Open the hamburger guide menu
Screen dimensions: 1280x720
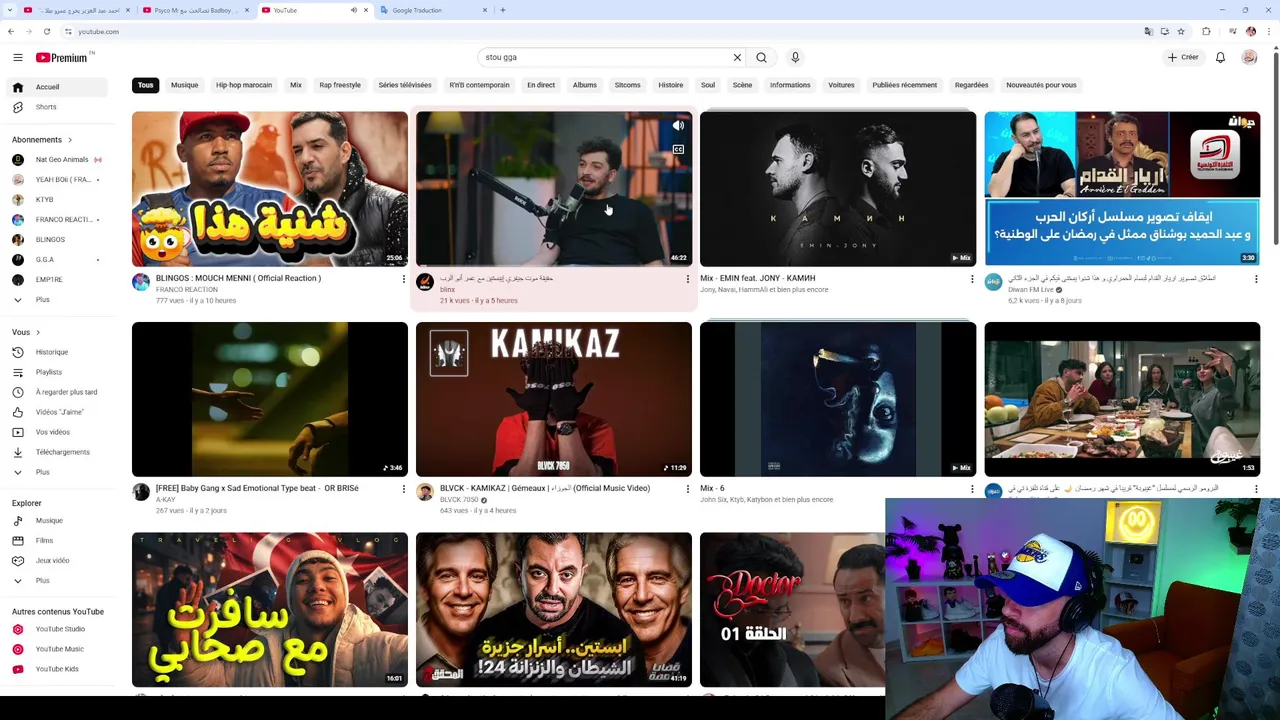pos(17,58)
